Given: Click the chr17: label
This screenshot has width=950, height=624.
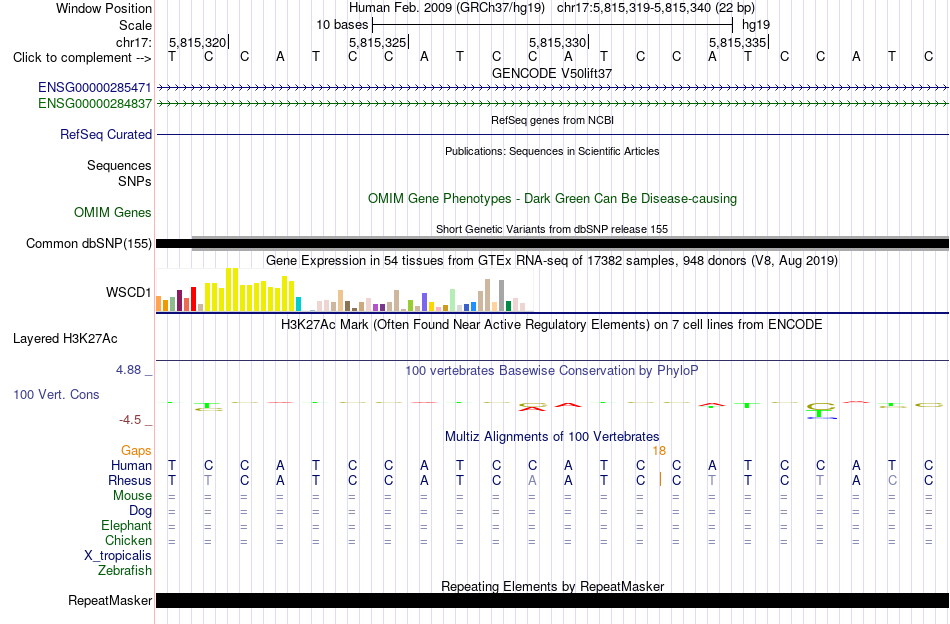Looking at the screenshot, I should [134, 42].
